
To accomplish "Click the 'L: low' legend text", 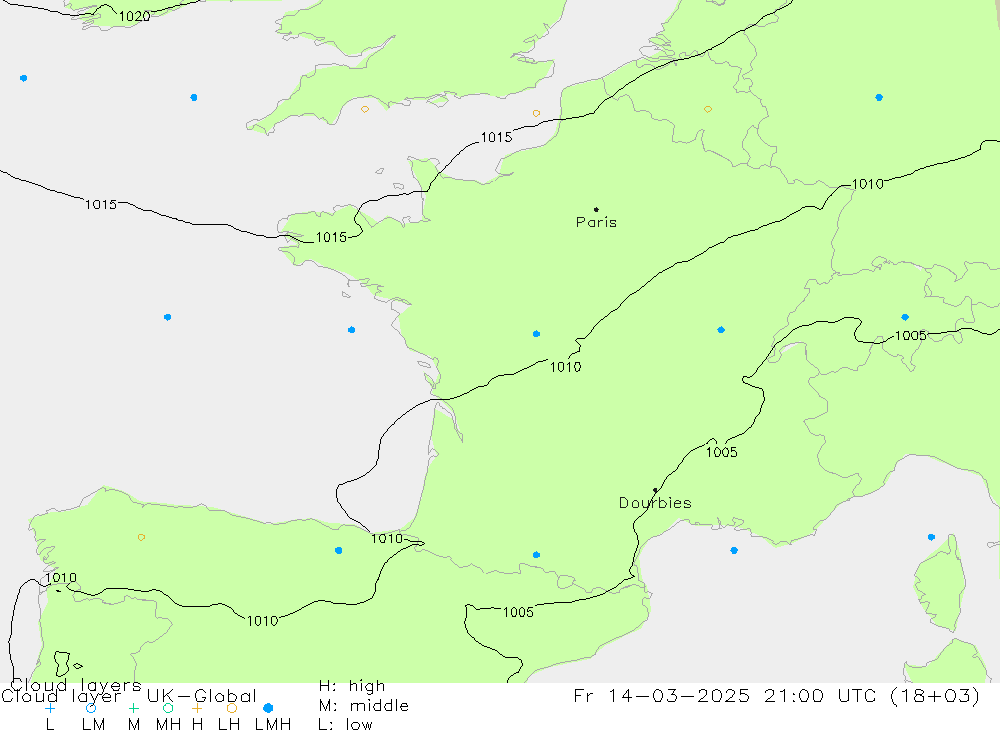I will (345, 725).
